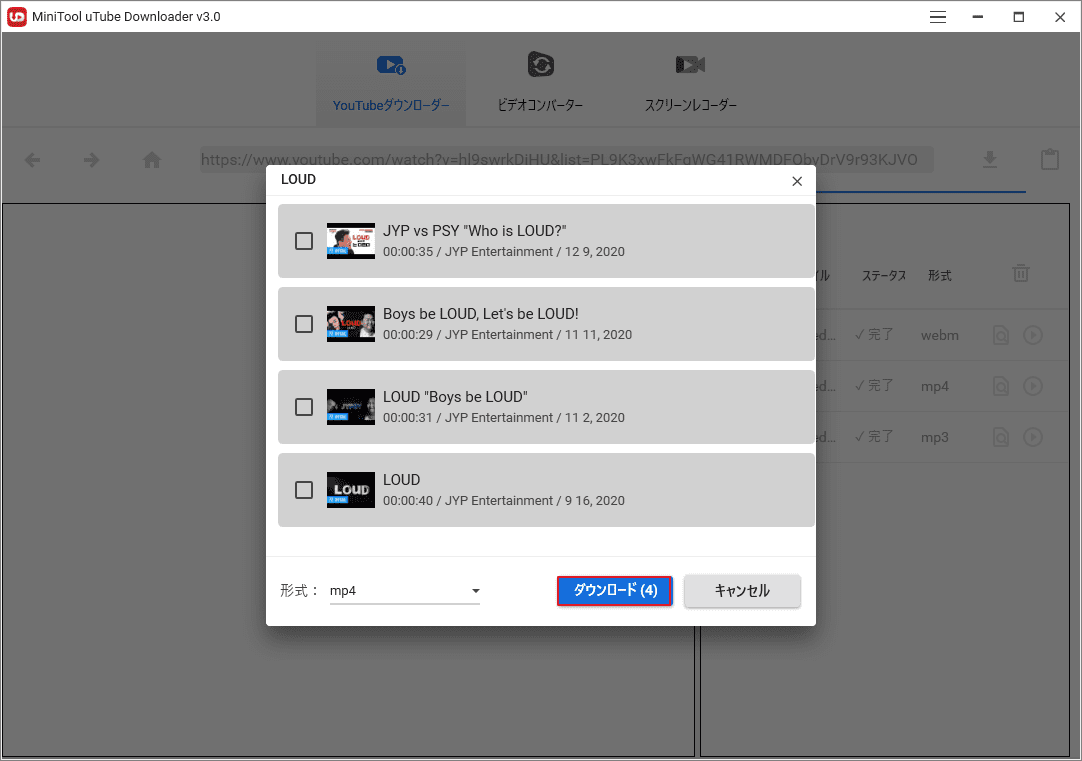Check the LOUD "Boys be LOUD" checkbox

point(304,406)
